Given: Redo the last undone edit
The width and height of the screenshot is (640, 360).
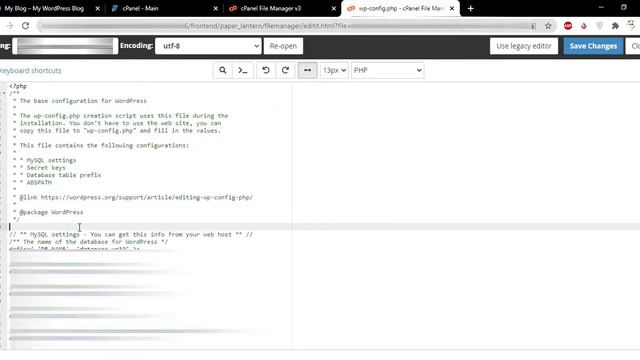Looking at the screenshot, I should [x=285, y=70].
